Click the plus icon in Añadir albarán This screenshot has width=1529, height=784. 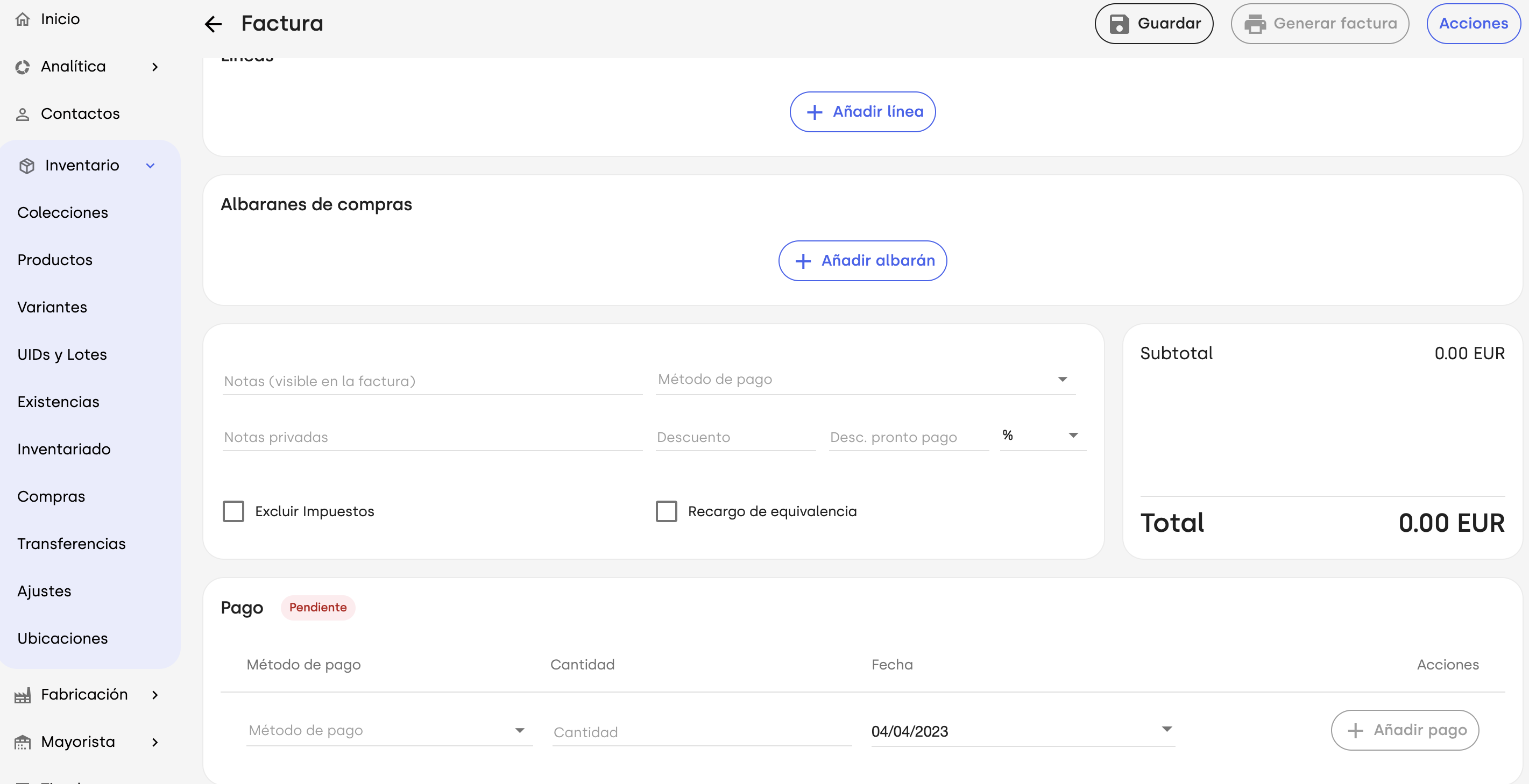point(803,261)
